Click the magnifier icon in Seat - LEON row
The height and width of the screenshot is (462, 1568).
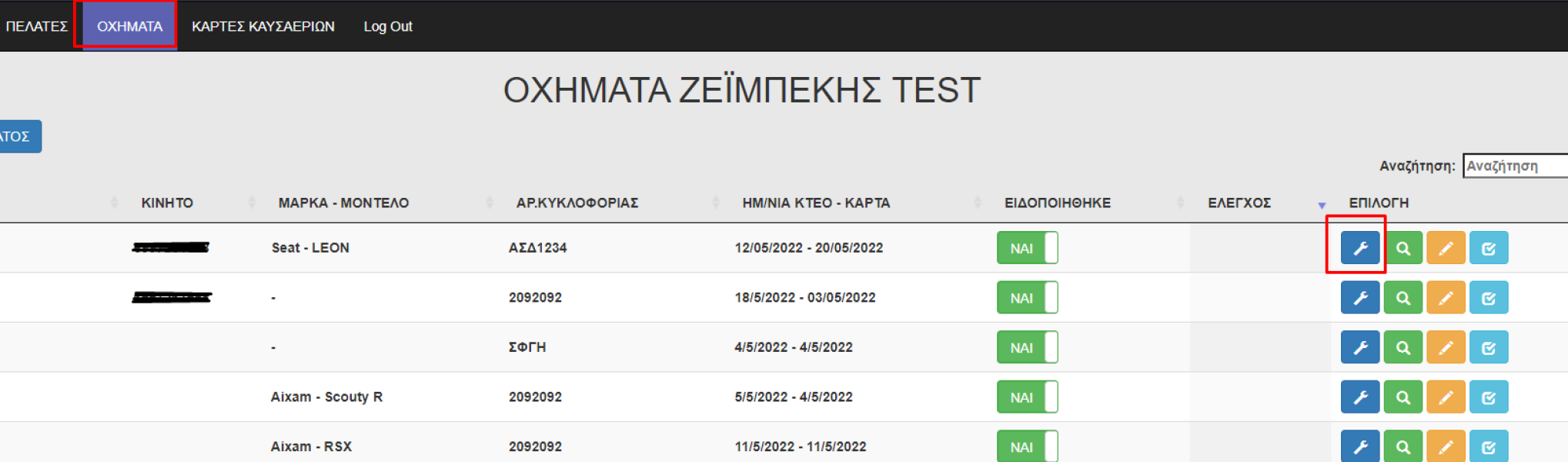pos(1403,248)
